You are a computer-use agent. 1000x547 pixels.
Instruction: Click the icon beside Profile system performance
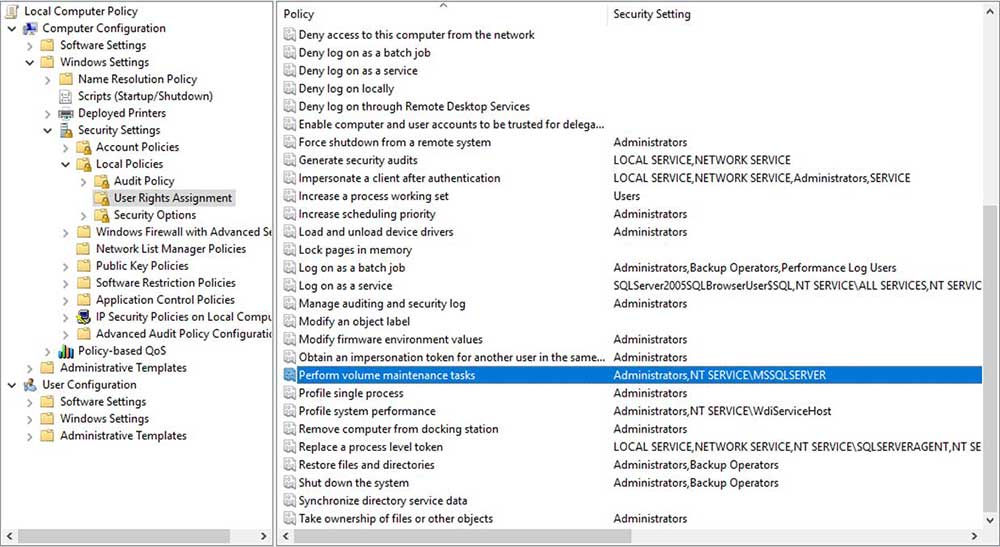pos(290,411)
